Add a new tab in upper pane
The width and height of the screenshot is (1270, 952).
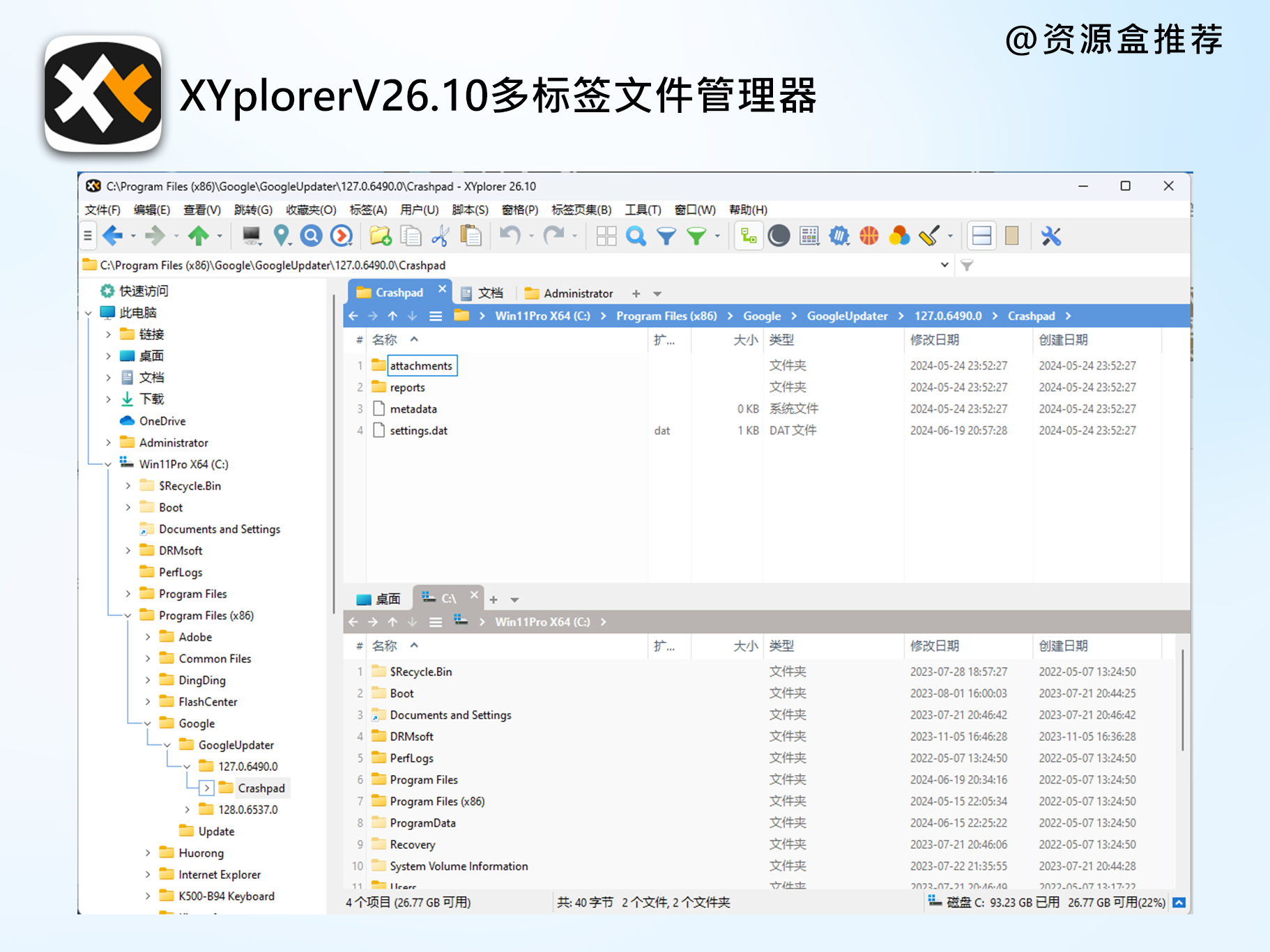click(x=636, y=293)
